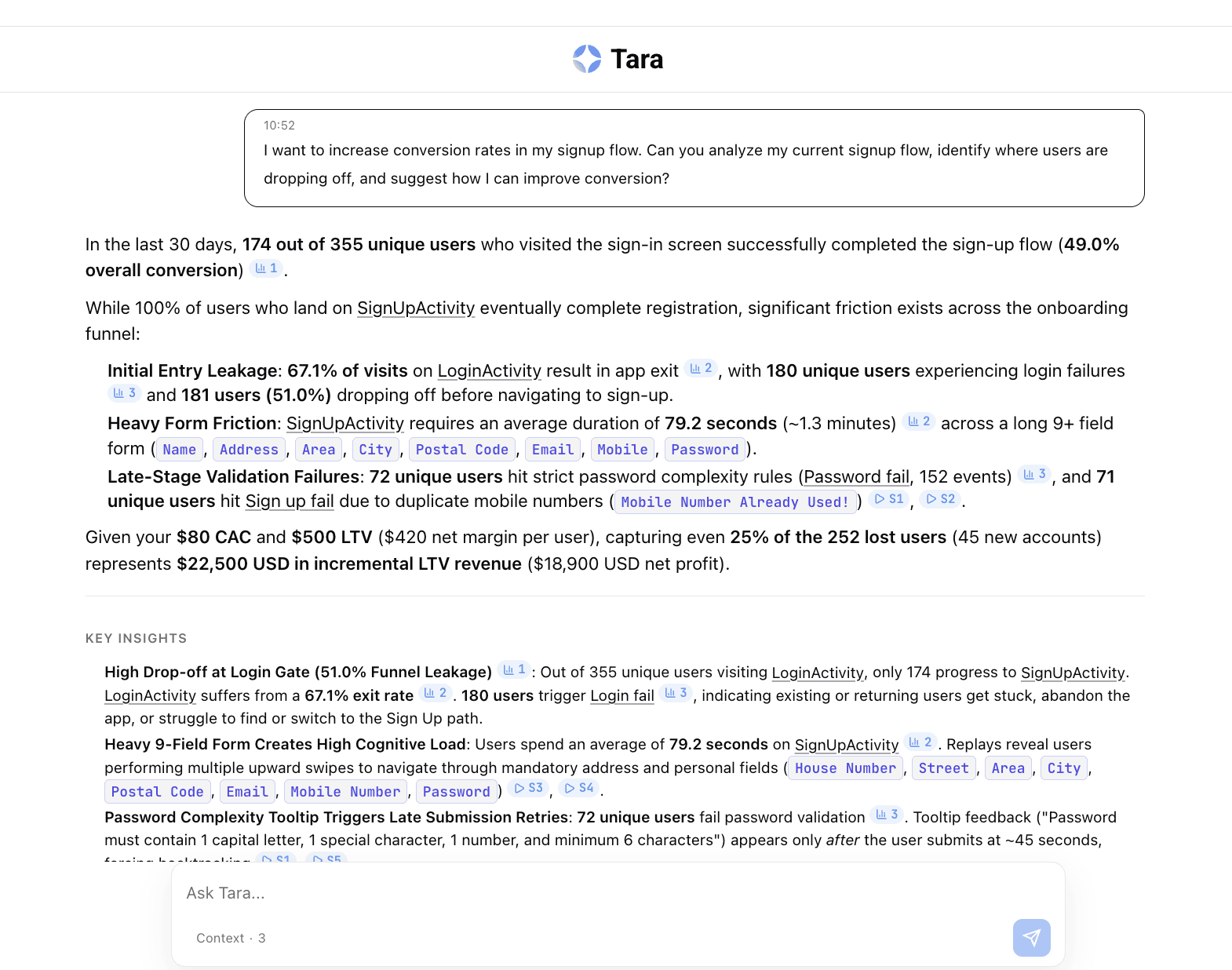Open chart citation 1 after '51.0% Funnel Leakage'

[515, 669]
